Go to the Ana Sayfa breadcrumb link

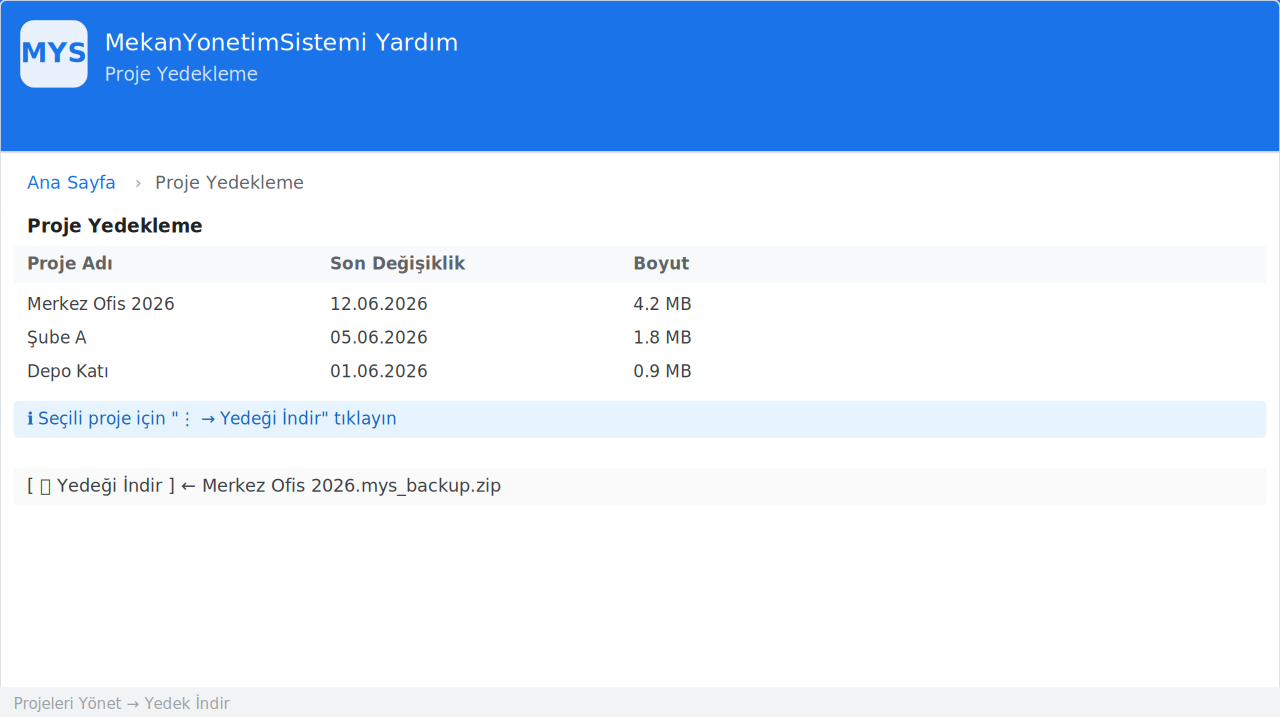coord(71,183)
